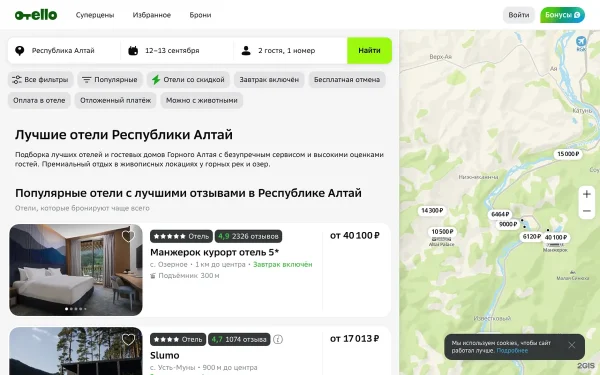This screenshot has width=600, height=375.
Task: Click the Войти login button
Action: pyautogui.click(x=518, y=15)
